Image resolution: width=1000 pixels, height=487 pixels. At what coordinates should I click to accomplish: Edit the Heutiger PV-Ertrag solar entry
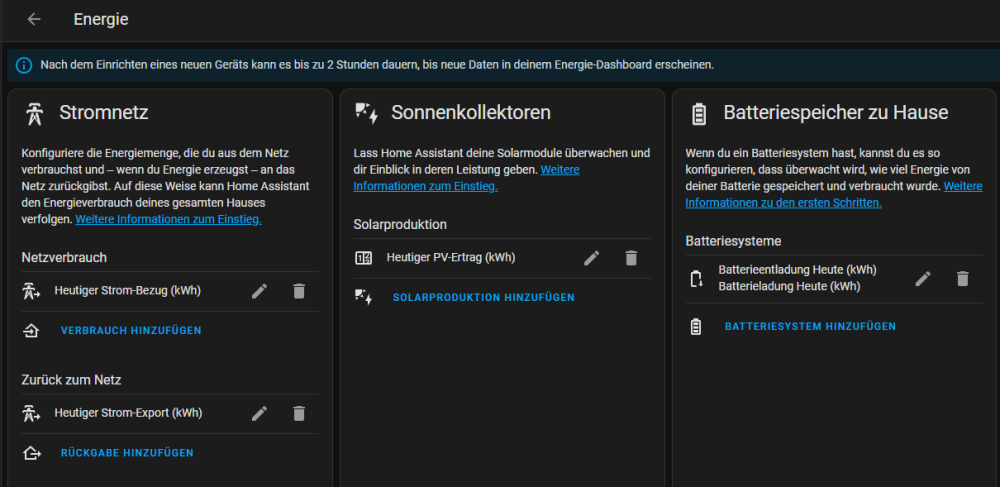(x=591, y=258)
